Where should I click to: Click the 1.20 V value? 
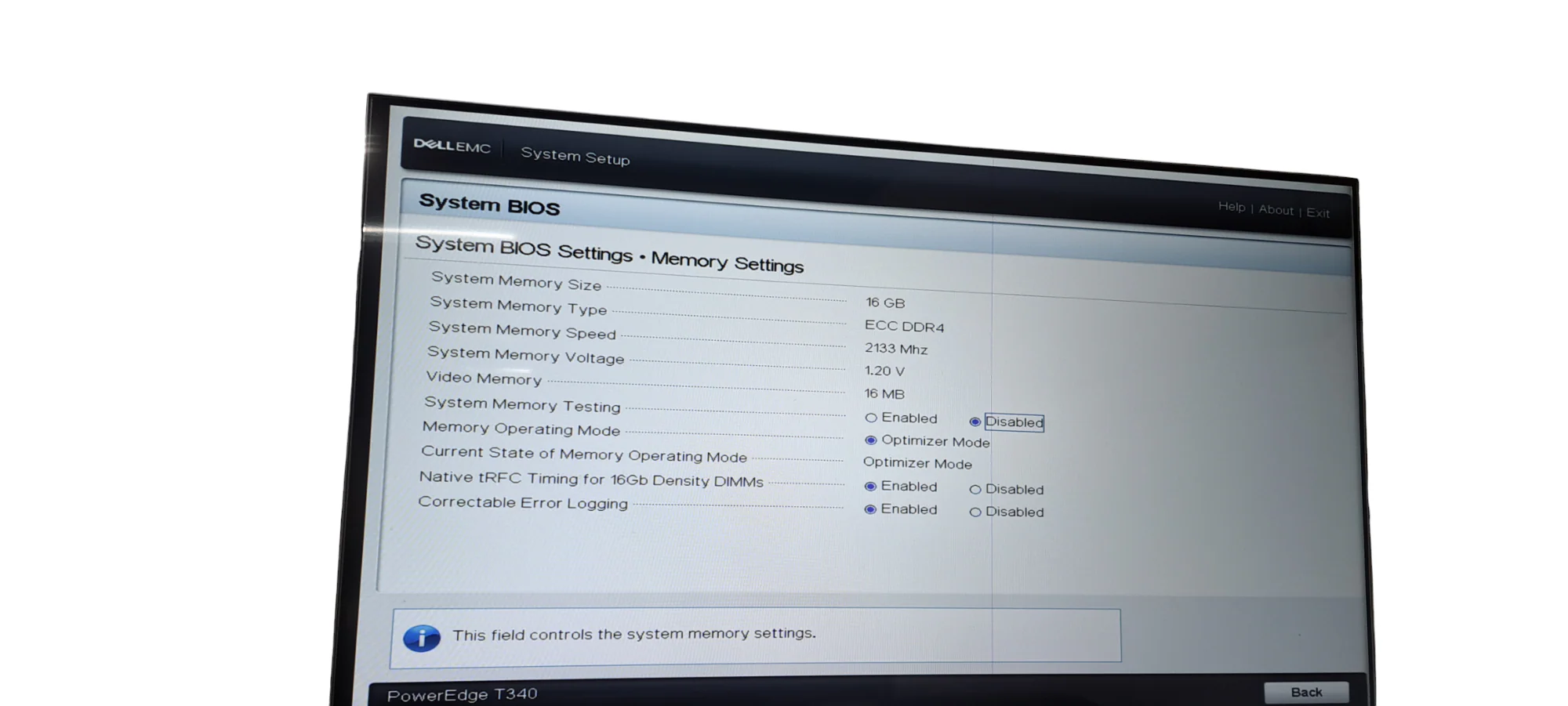pyautogui.click(x=884, y=371)
